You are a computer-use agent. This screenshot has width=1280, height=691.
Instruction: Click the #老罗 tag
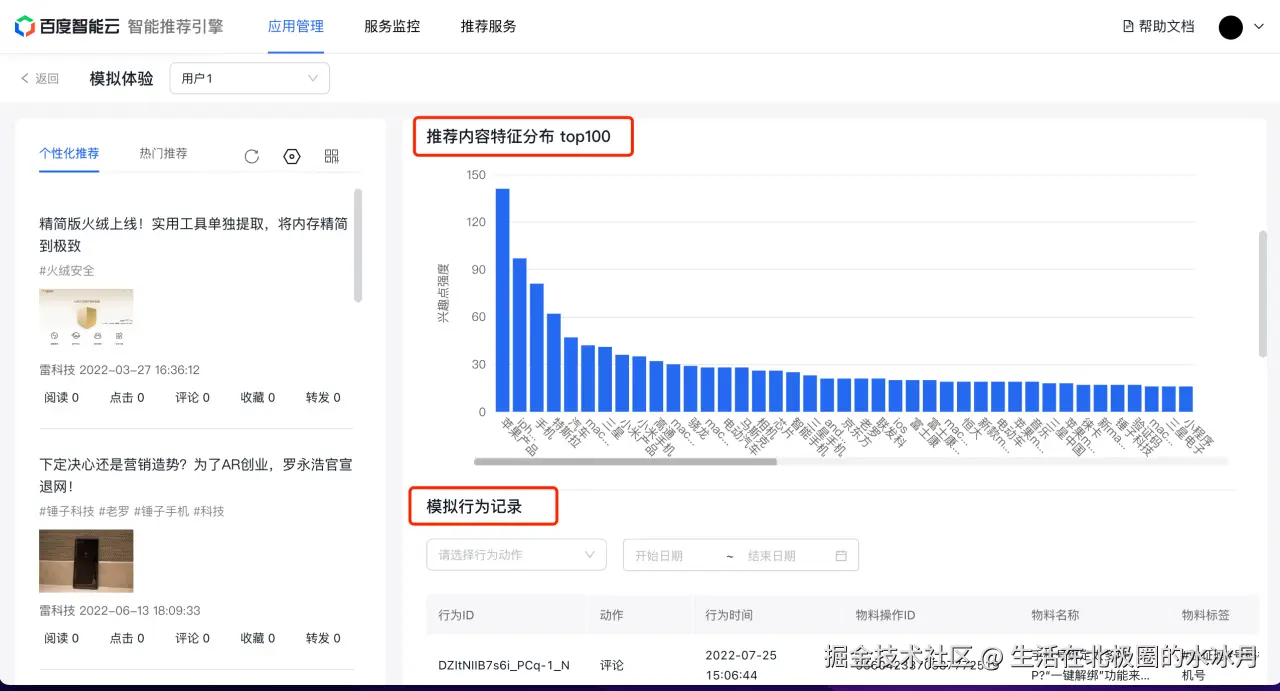click(115, 511)
